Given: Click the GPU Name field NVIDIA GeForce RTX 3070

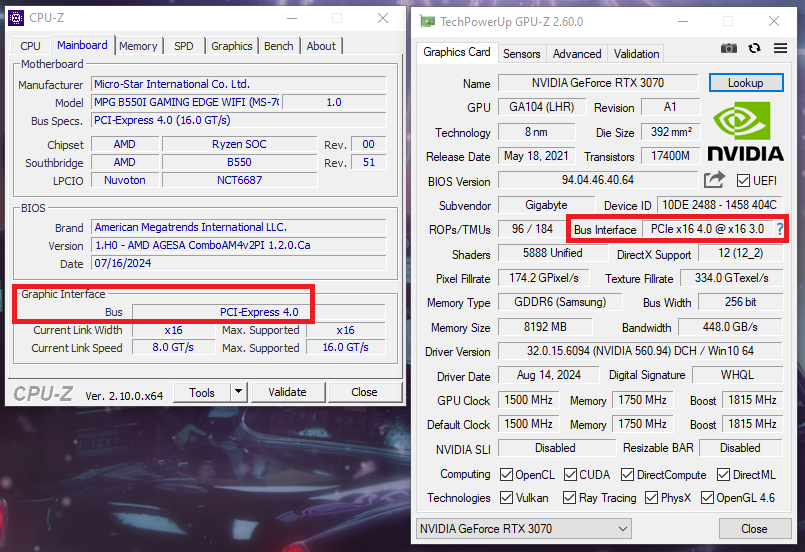Looking at the screenshot, I should pos(598,83).
